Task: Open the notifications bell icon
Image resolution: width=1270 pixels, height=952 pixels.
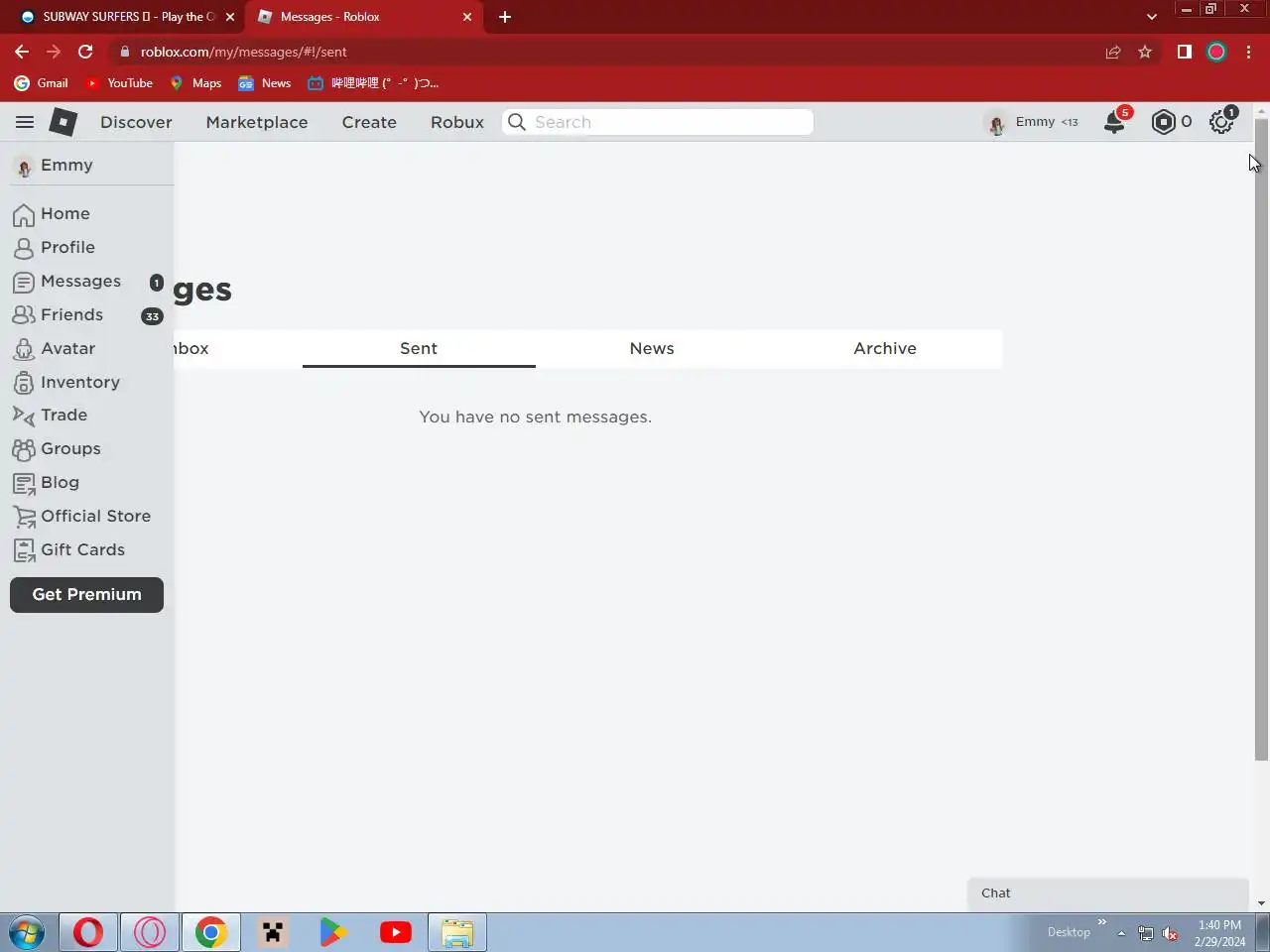Action: pos(1115,122)
